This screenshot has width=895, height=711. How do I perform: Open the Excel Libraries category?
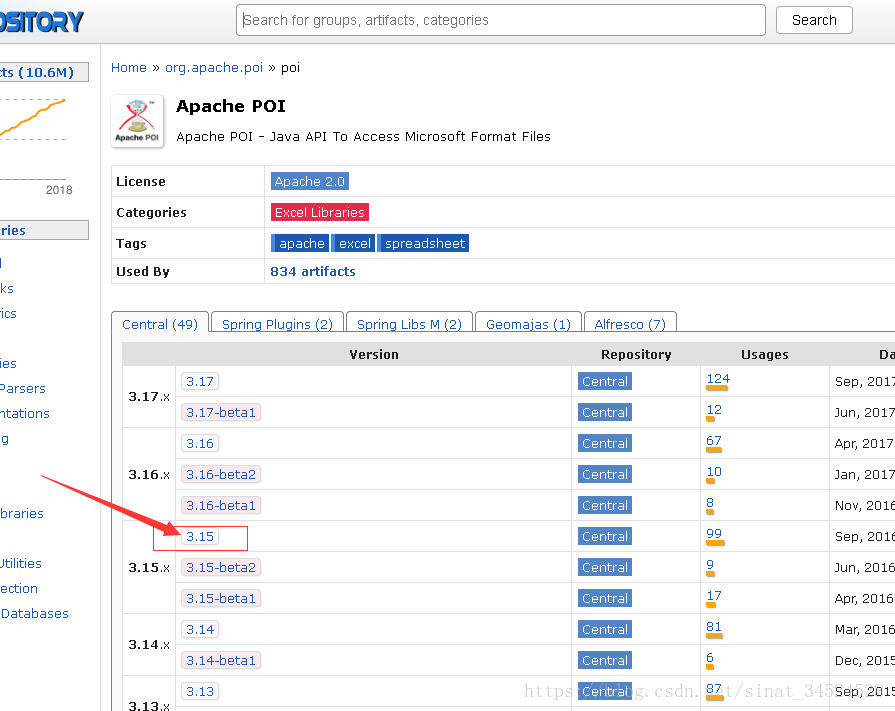click(320, 212)
